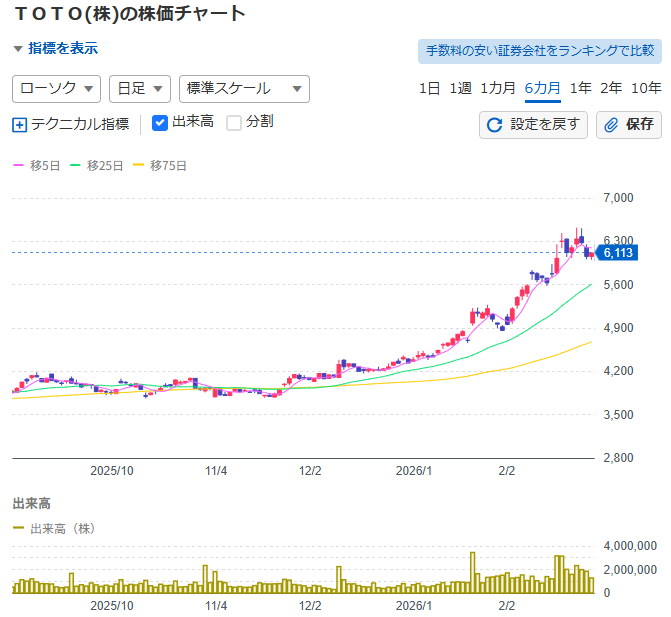
Task: Switch to the 1日 period tab
Action: (428, 88)
